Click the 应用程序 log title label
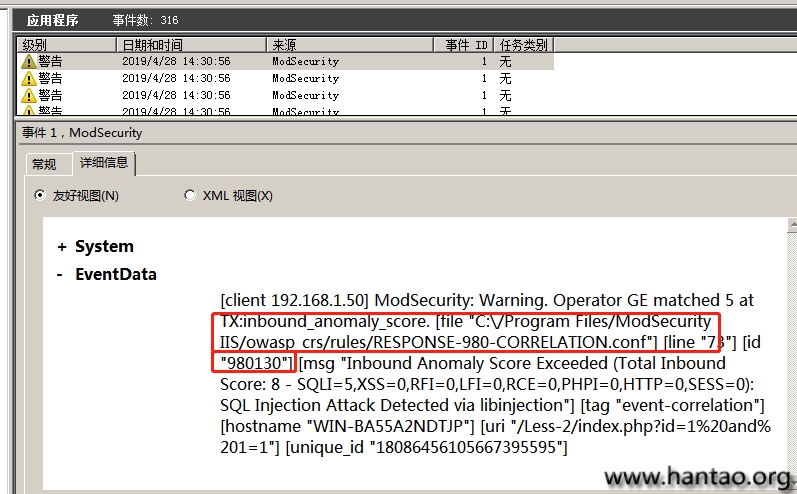This screenshot has width=797, height=494. click(x=52, y=20)
